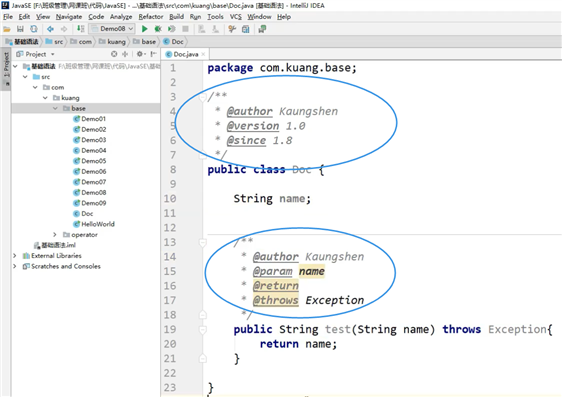Click the highlighted @return tag
This screenshot has height=397, width=562.
point(276,286)
